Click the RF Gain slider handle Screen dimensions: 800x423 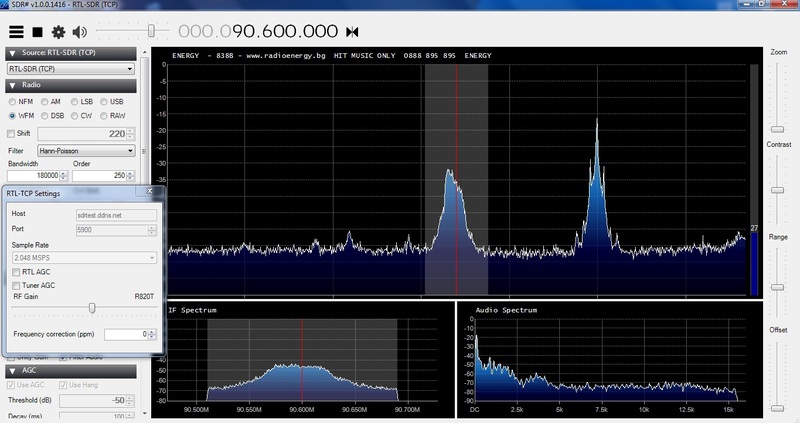[x=92, y=308]
